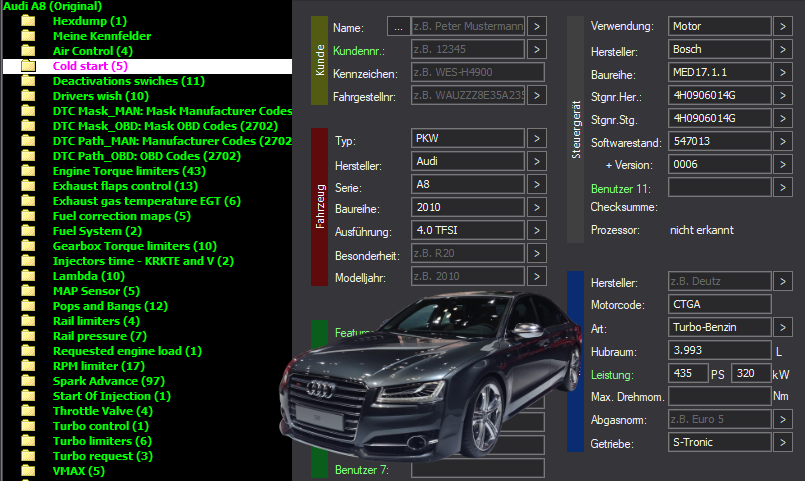Open the arrow next to Hersteller Audi
The width and height of the screenshot is (805, 481).
tap(536, 161)
